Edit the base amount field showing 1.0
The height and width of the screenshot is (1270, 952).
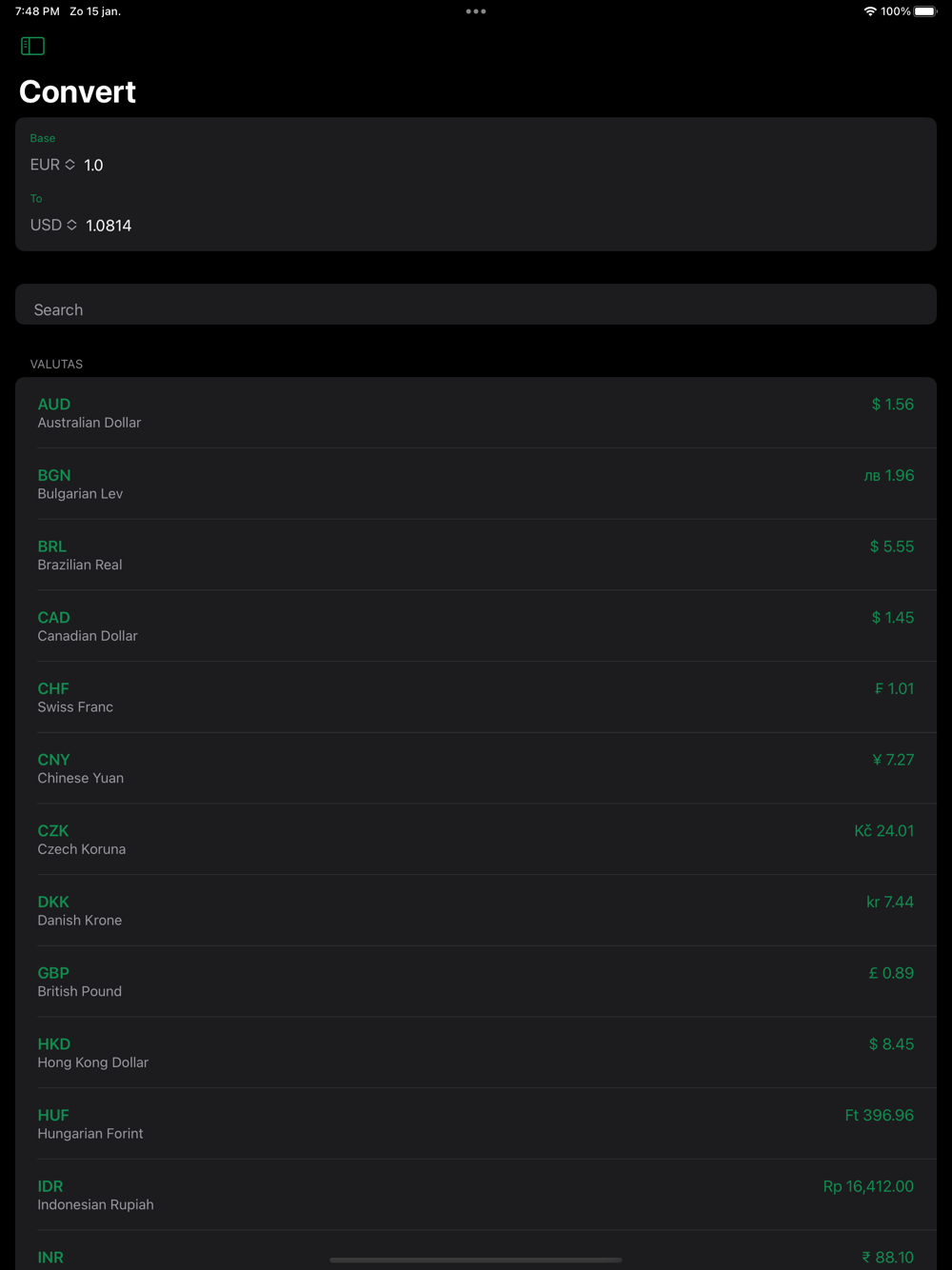tap(93, 165)
